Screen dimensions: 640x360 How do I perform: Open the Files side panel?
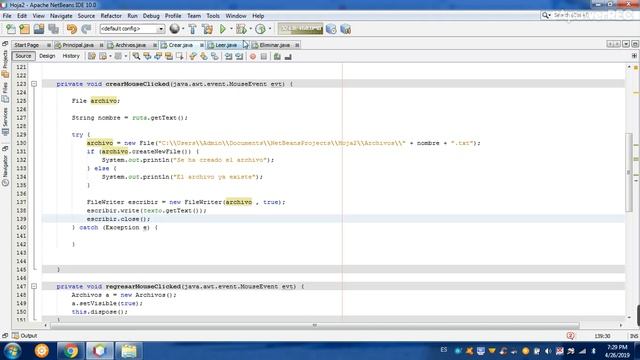5,93
